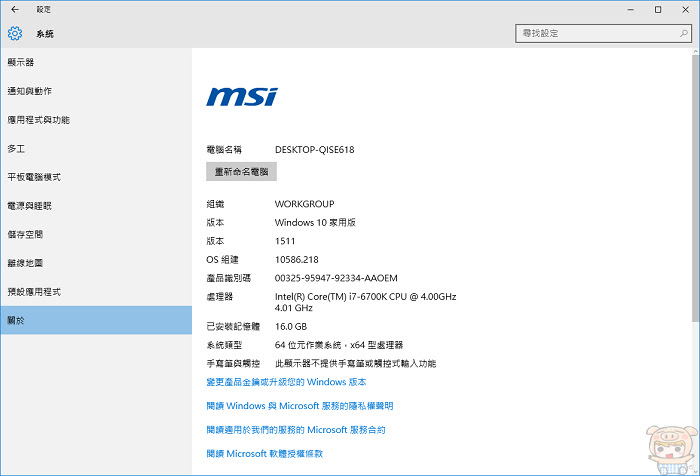Click the back arrow in the title bar

tap(15, 9)
